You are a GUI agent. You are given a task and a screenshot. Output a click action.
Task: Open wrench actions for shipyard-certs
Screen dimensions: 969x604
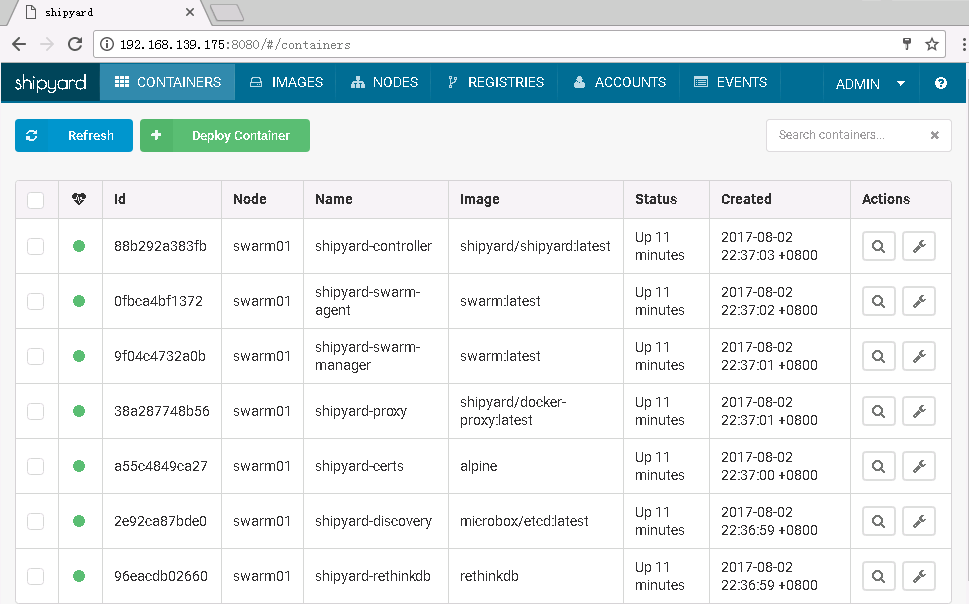[919, 466]
